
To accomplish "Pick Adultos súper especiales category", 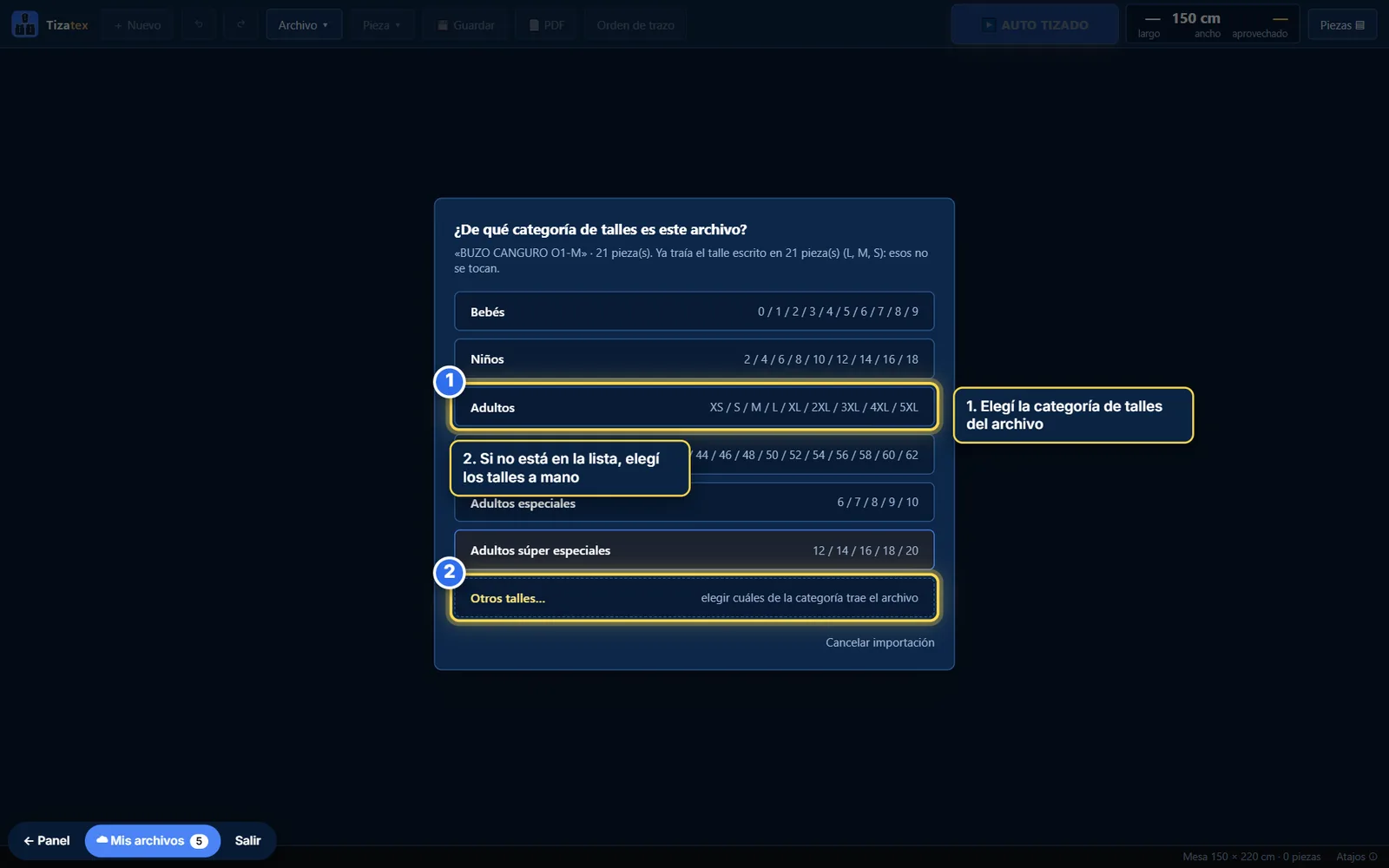I will point(694,550).
